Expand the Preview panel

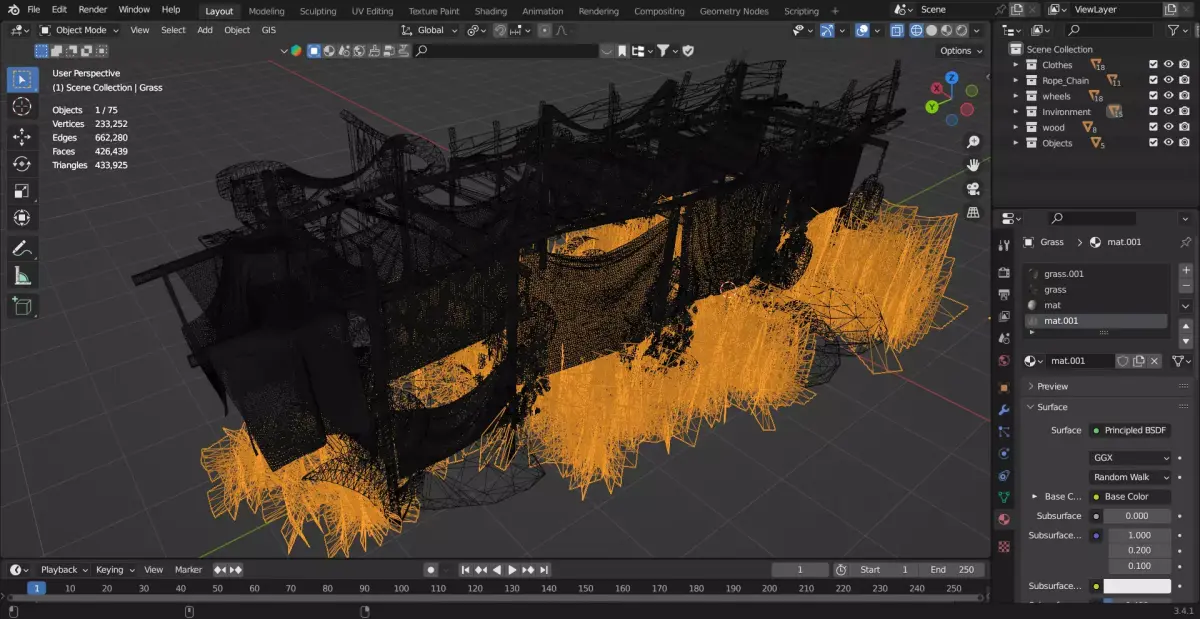pos(1052,386)
